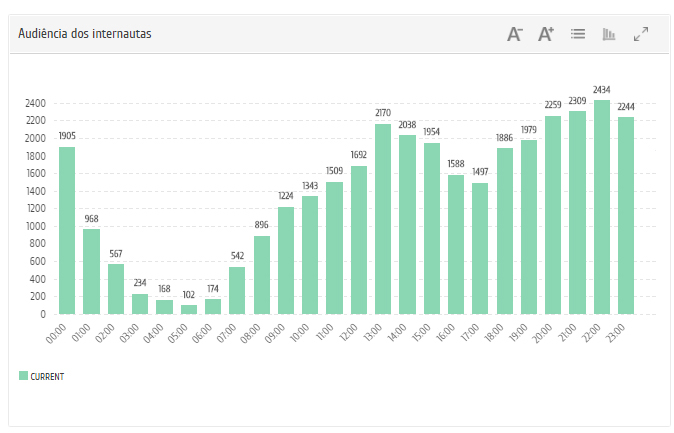This screenshot has width=674, height=433.
Task: Click the green CURRENT legend color swatch
Action: pyautogui.click(x=23, y=376)
